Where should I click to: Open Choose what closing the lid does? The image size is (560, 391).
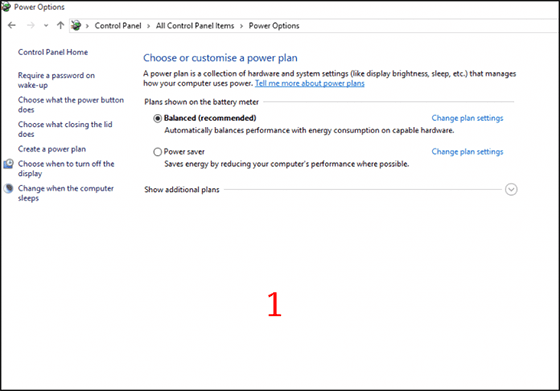(x=65, y=129)
